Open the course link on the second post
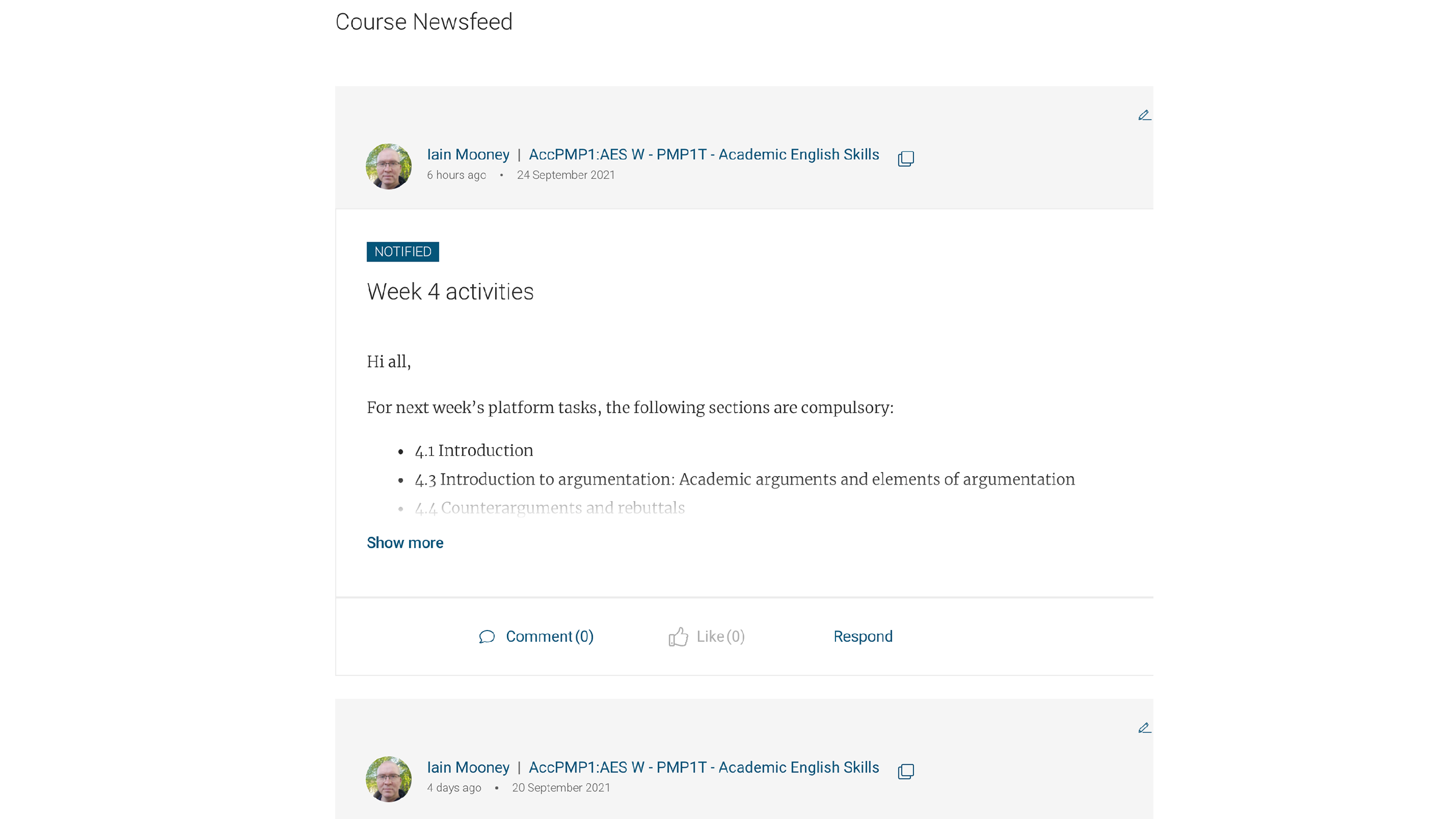This screenshot has width=1456, height=819. 704,767
